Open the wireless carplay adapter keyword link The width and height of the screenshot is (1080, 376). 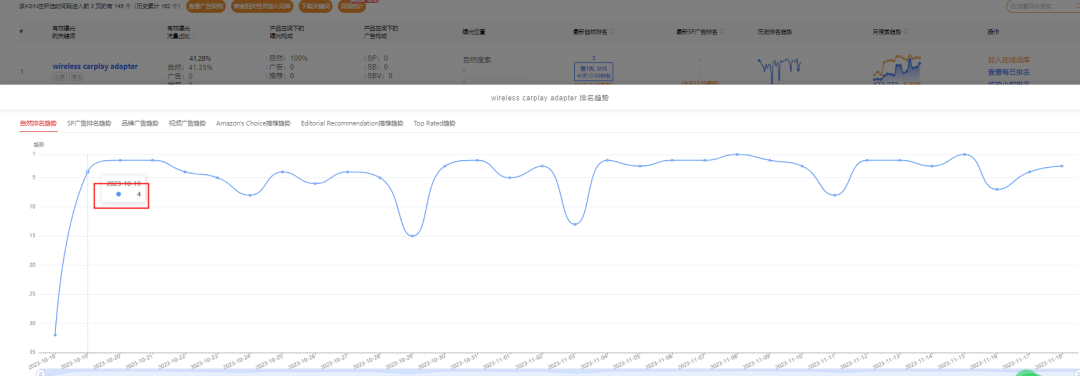[95, 67]
